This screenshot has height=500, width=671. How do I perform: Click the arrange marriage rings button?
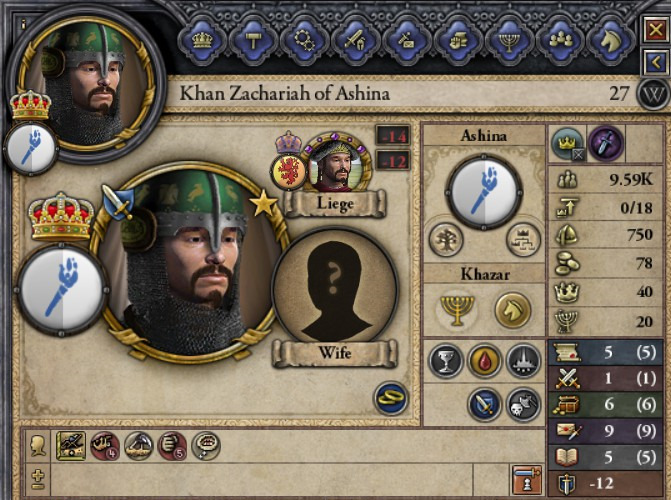click(x=391, y=398)
